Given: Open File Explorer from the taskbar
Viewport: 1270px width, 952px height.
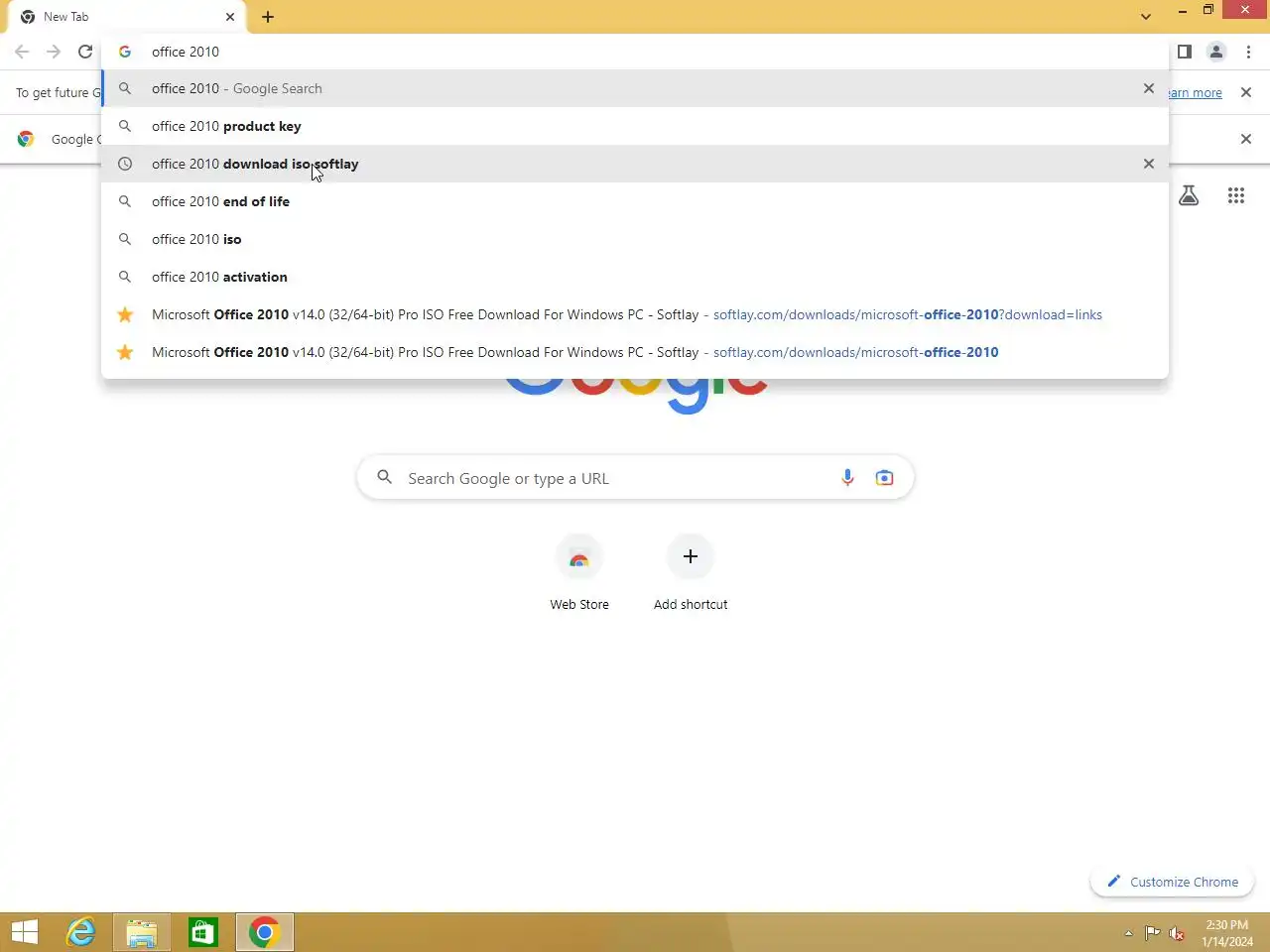Looking at the screenshot, I should click(x=142, y=932).
